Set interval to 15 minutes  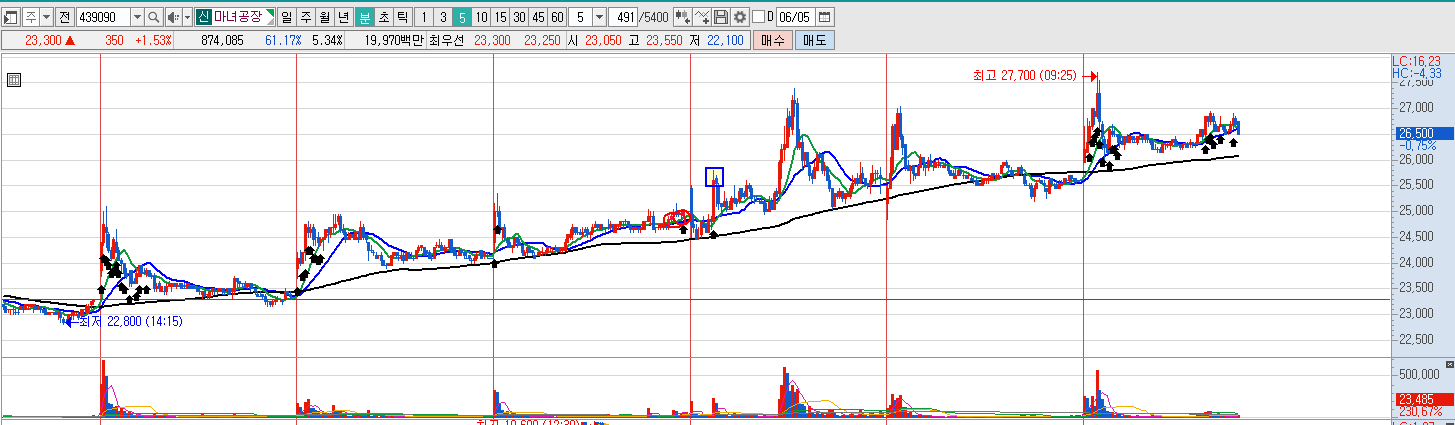click(501, 17)
